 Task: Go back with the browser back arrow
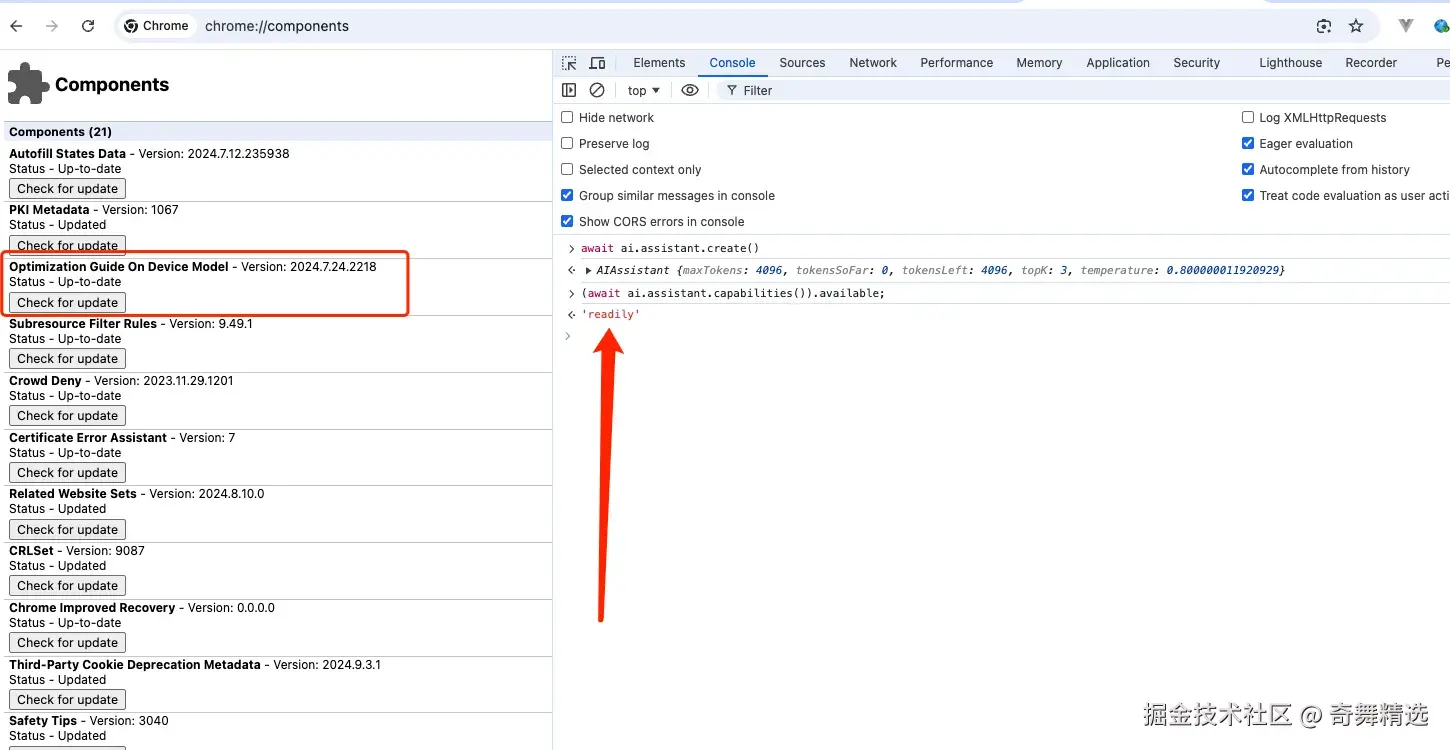tap(17, 26)
